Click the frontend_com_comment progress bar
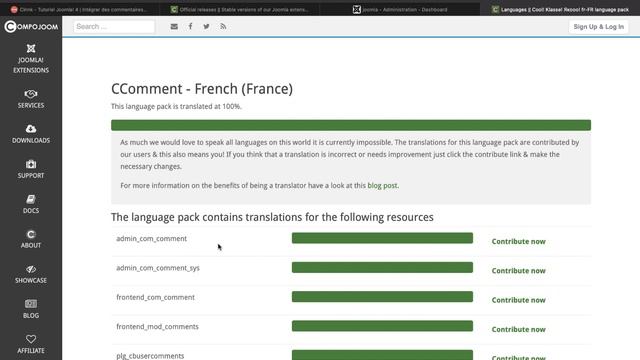Image resolution: width=640 pixels, height=360 pixels. 382,297
